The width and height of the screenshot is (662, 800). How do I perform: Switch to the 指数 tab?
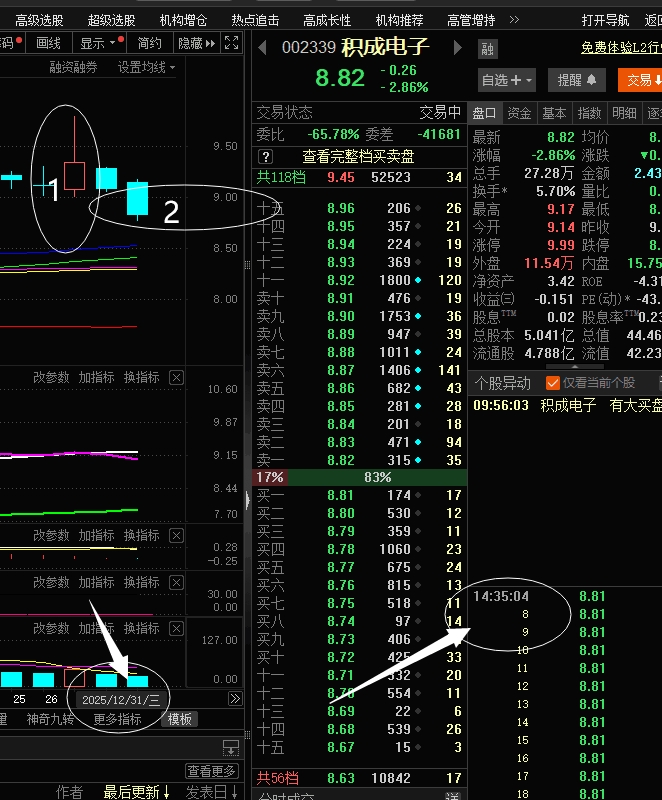tap(590, 113)
